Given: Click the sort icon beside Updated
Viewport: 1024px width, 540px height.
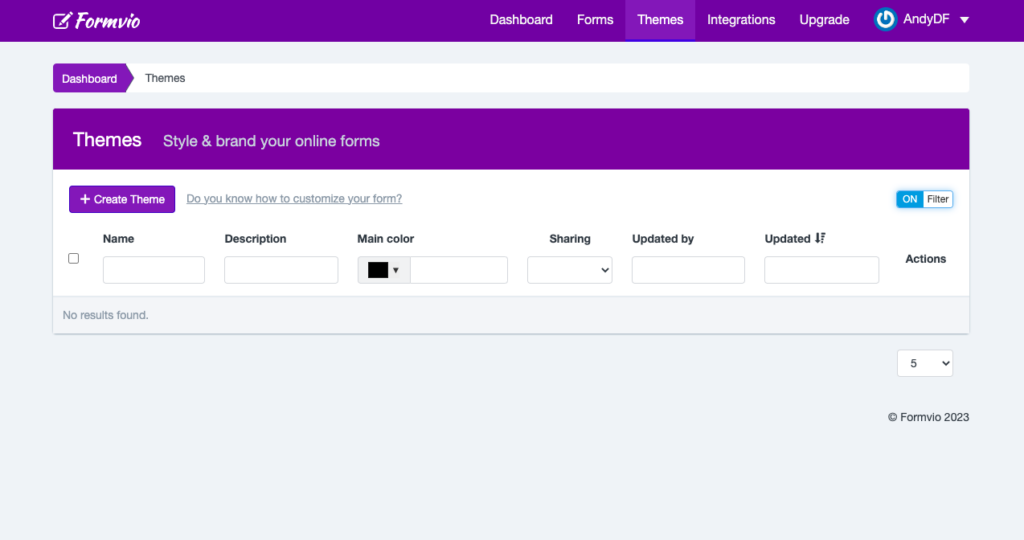Looking at the screenshot, I should [820, 238].
